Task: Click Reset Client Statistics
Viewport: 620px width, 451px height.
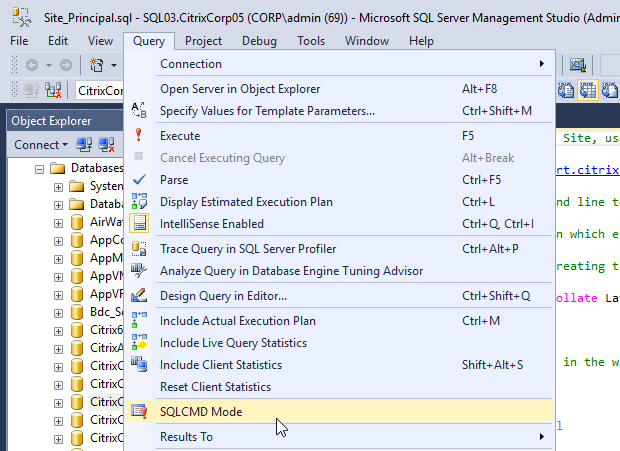Action: coord(339,387)
